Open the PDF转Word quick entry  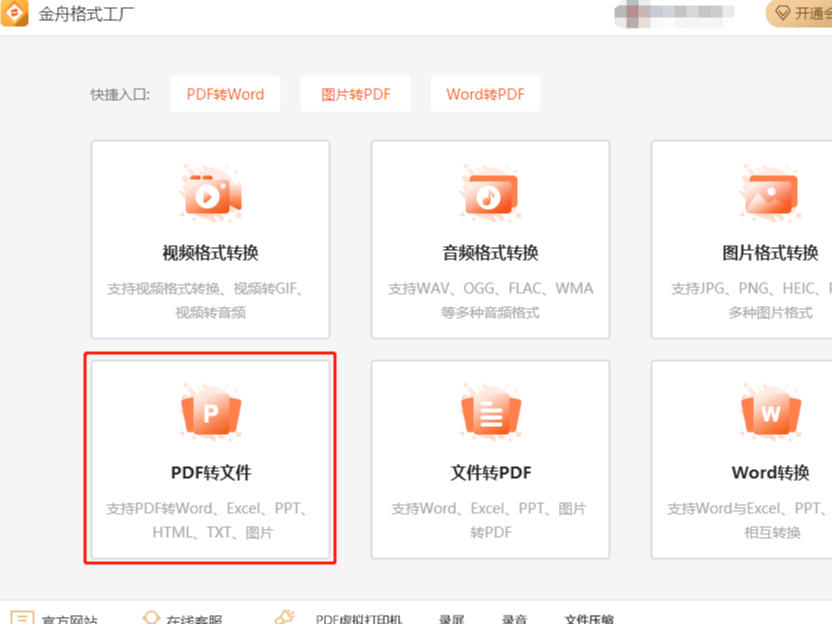pyautogui.click(x=225, y=94)
